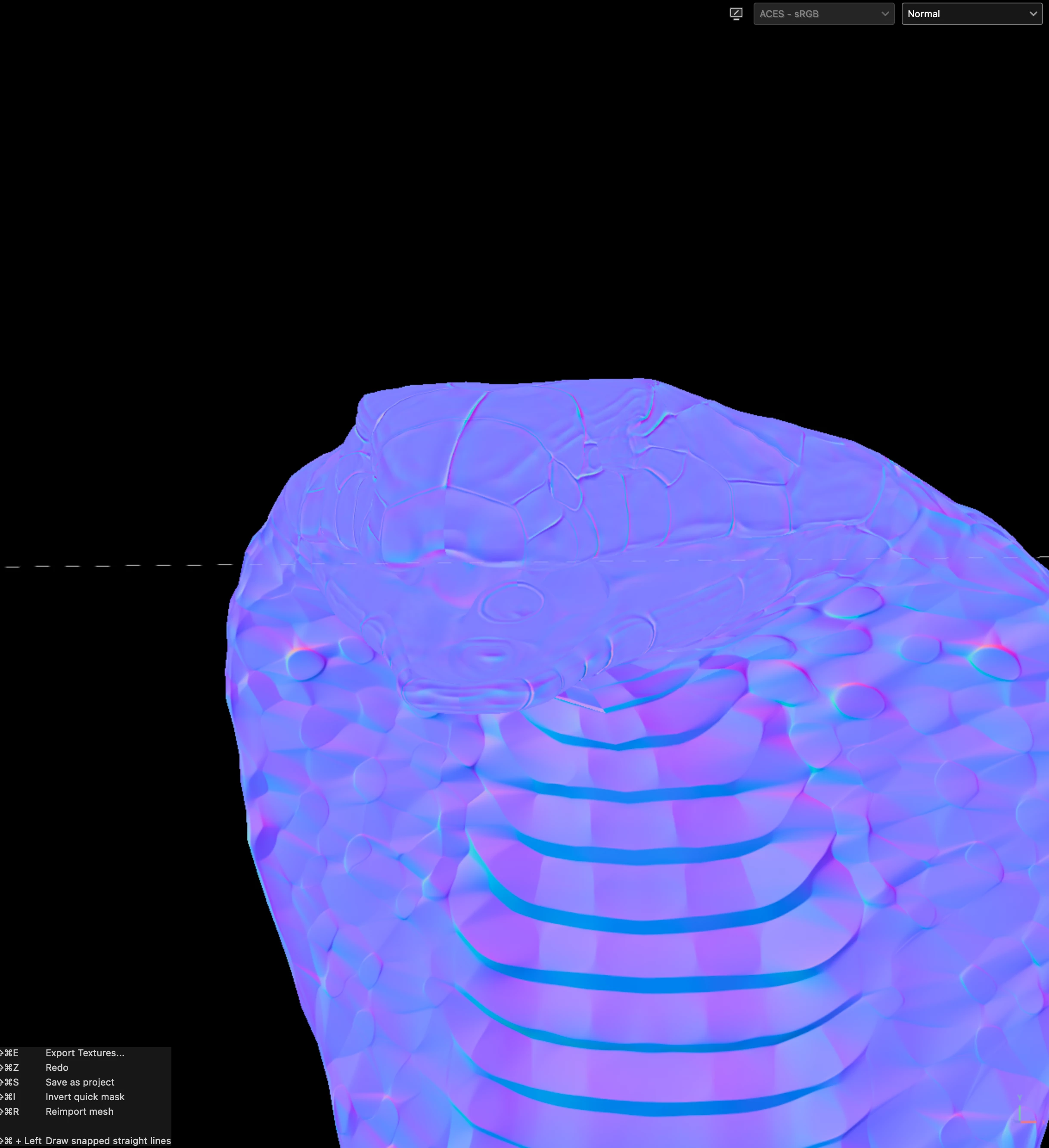This screenshot has height=1148, width=1049.
Task: Open the Normal channel display dropdown
Action: point(971,14)
